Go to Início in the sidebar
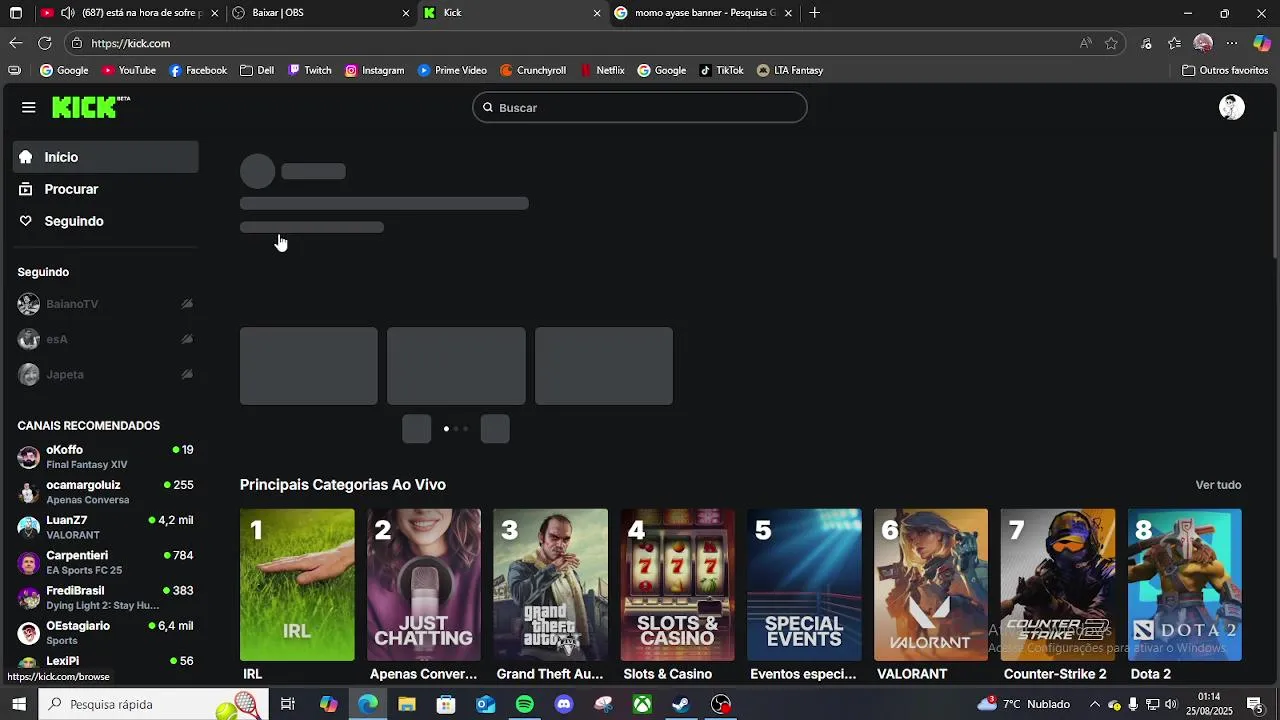This screenshot has height=720, width=1280. tap(106, 157)
